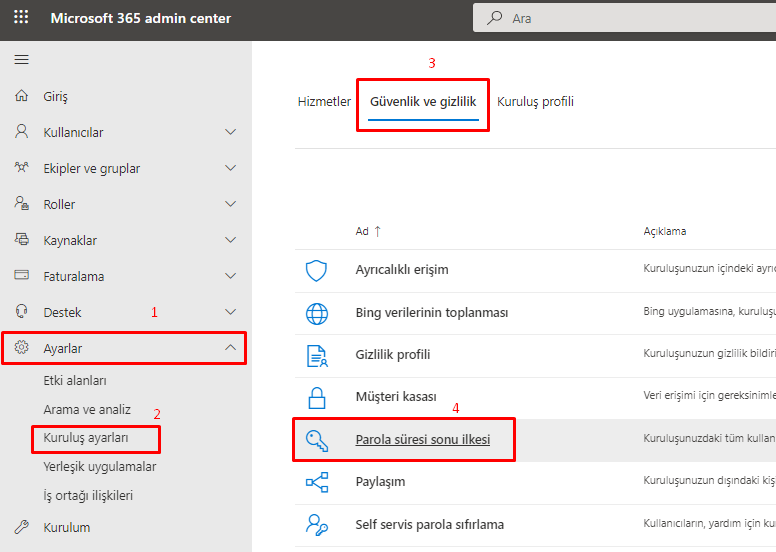Click the key icon for Parola süresi sonu ilkesi
Image resolution: width=776 pixels, height=552 pixels.
(316, 439)
